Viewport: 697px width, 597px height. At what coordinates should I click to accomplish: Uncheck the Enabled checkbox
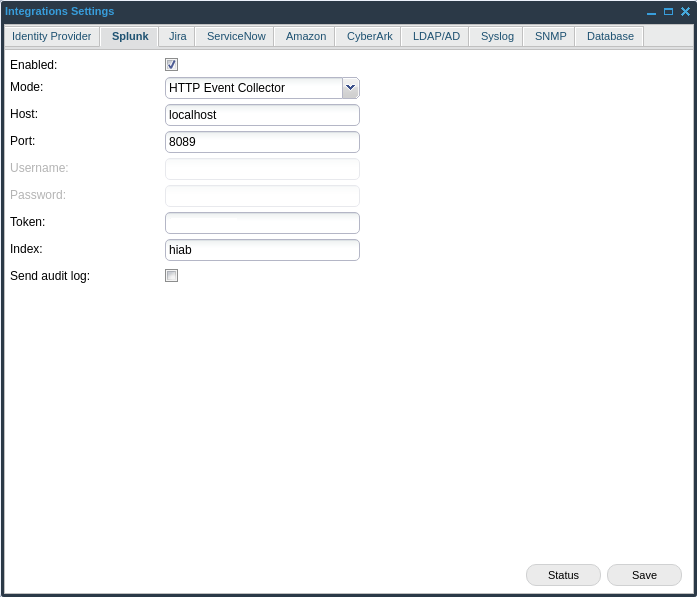pyautogui.click(x=171, y=65)
